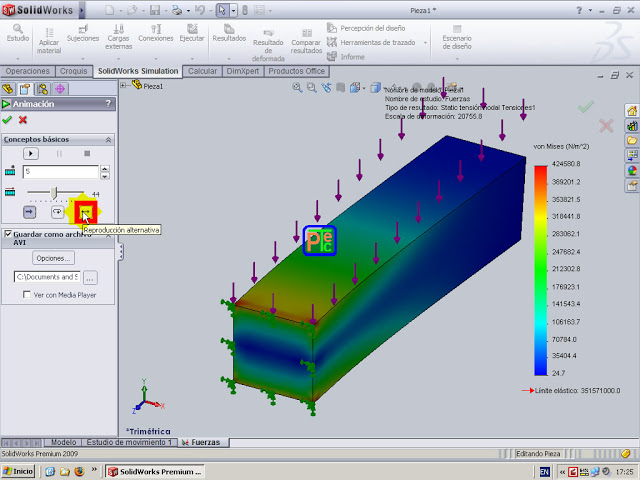Open Herramientas de trazado
The image size is (640, 480).
coord(371,42)
